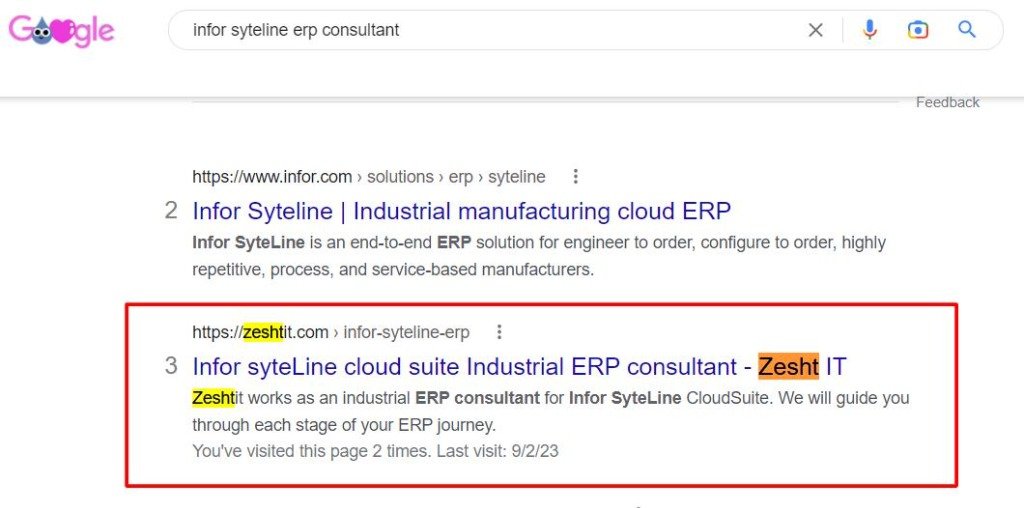
Task: Click the Google doodle logo
Action: (x=61, y=31)
